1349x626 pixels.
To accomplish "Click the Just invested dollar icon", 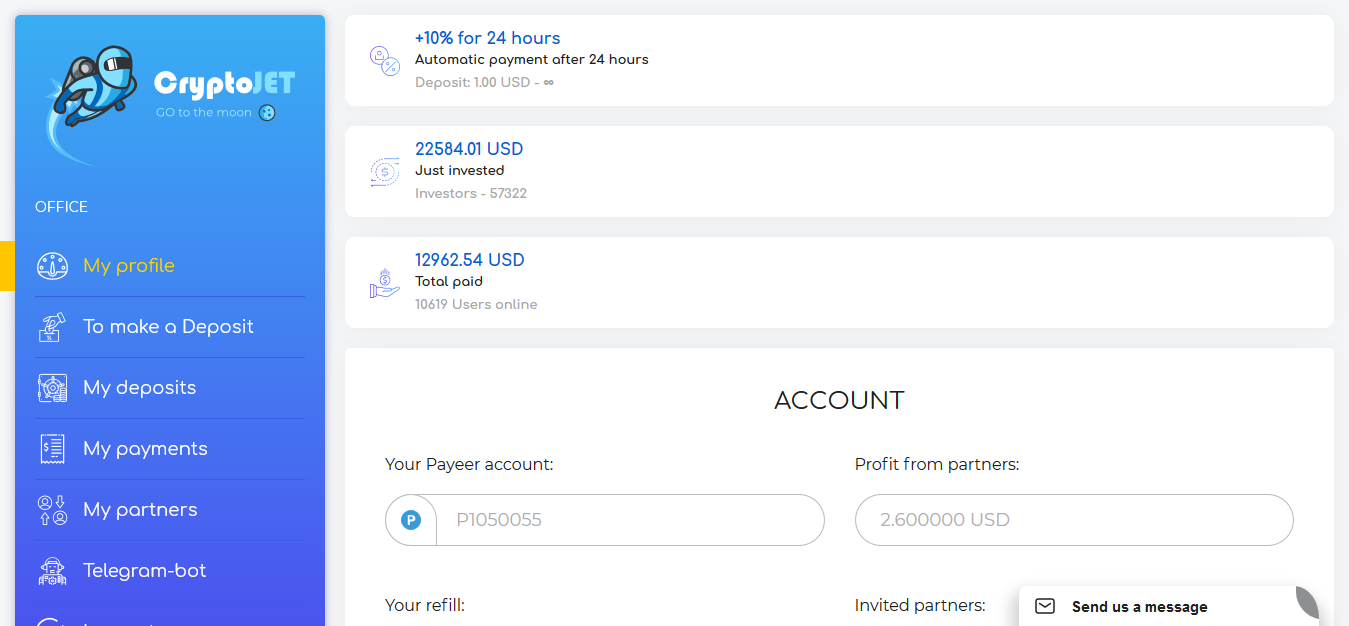I will point(384,172).
